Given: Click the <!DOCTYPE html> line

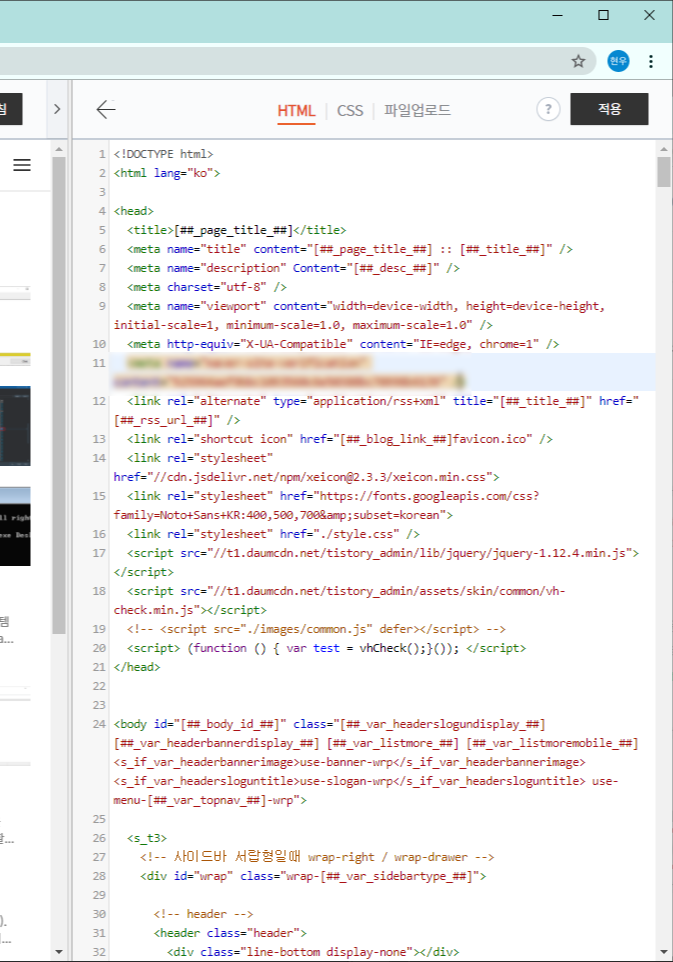Looking at the screenshot, I should 164,154.
